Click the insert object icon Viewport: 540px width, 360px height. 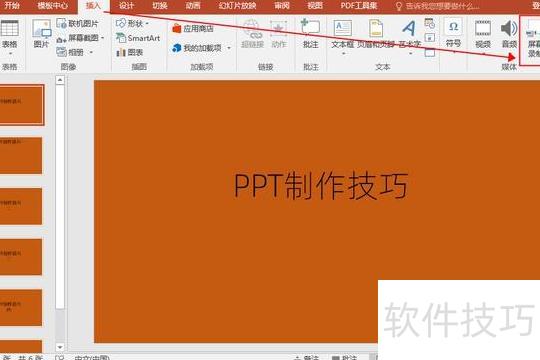(x=429, y=52)
